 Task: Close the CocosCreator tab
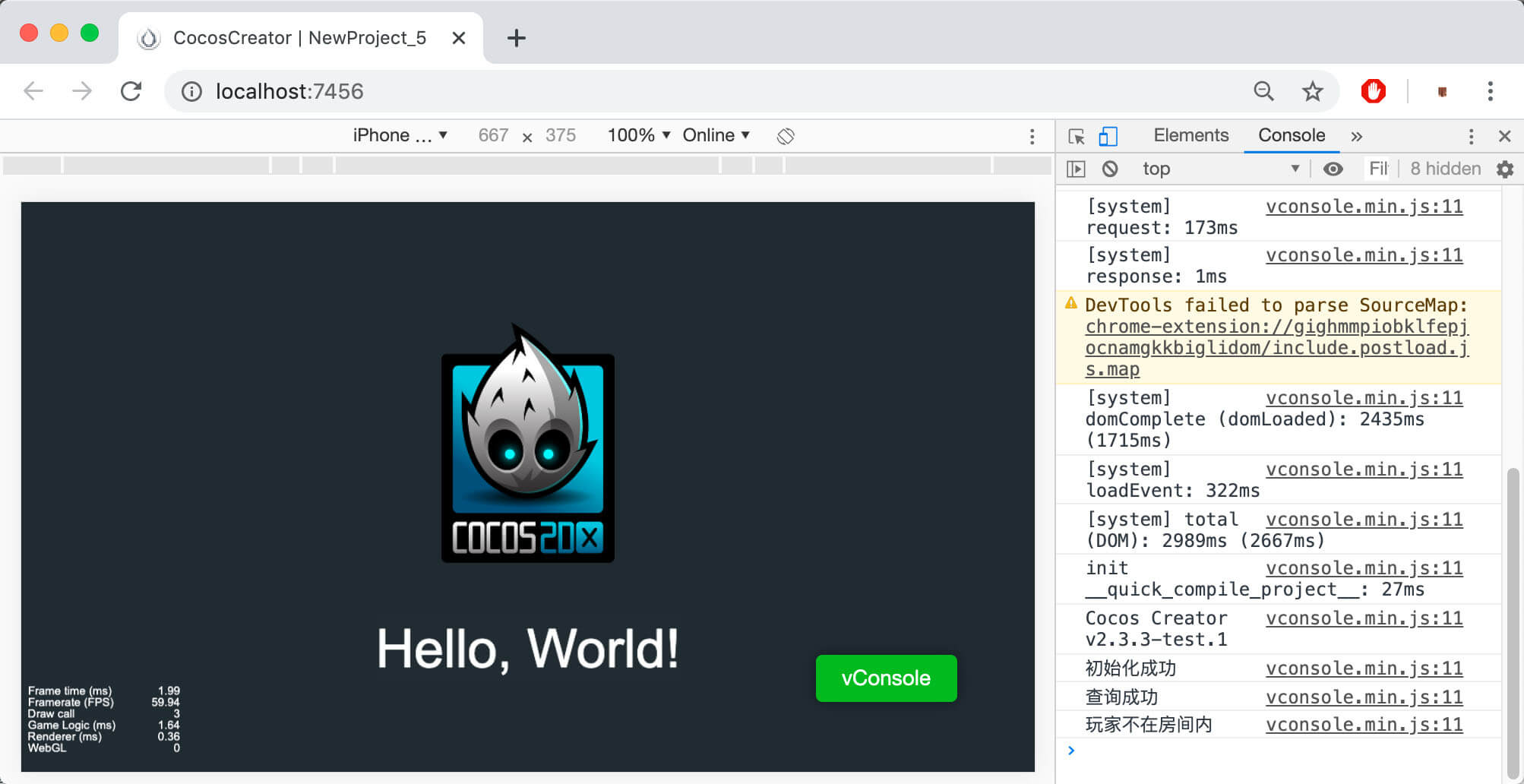pyautogui.click(x=458, y=38)
